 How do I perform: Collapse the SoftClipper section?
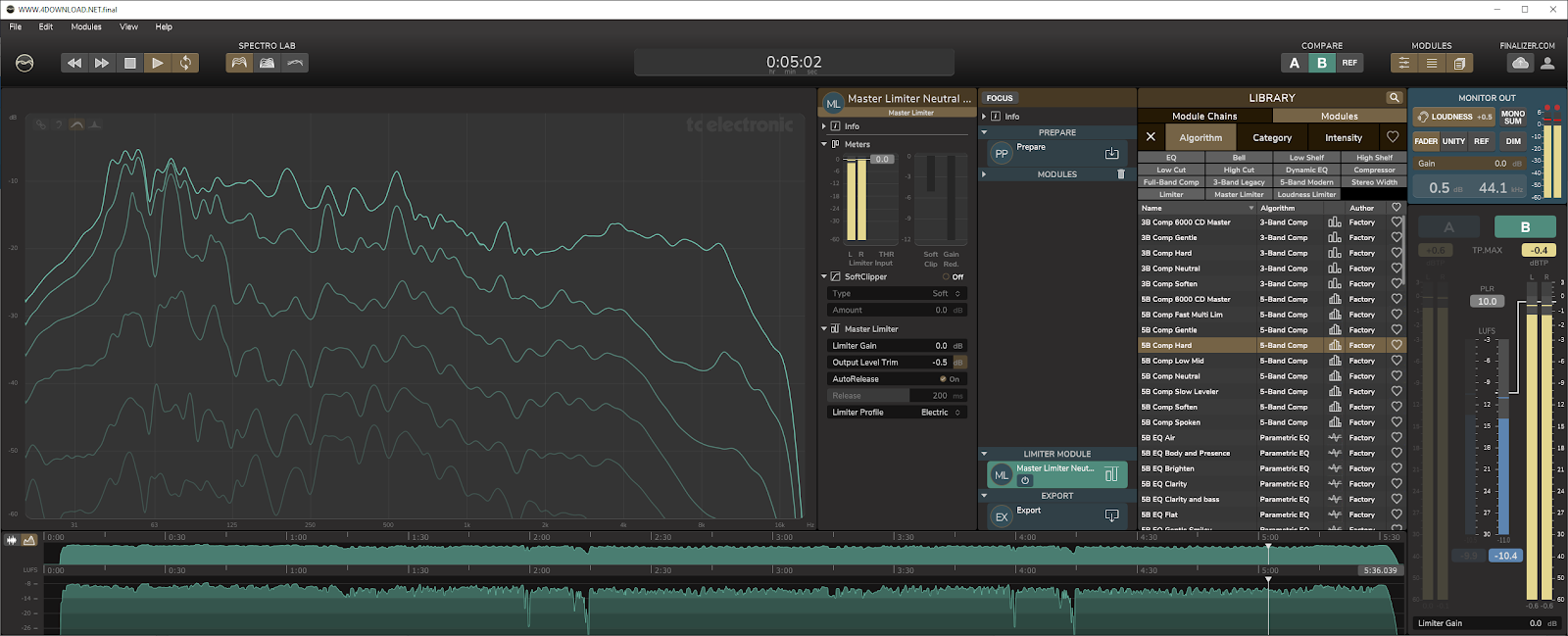[x=824, y=277]
